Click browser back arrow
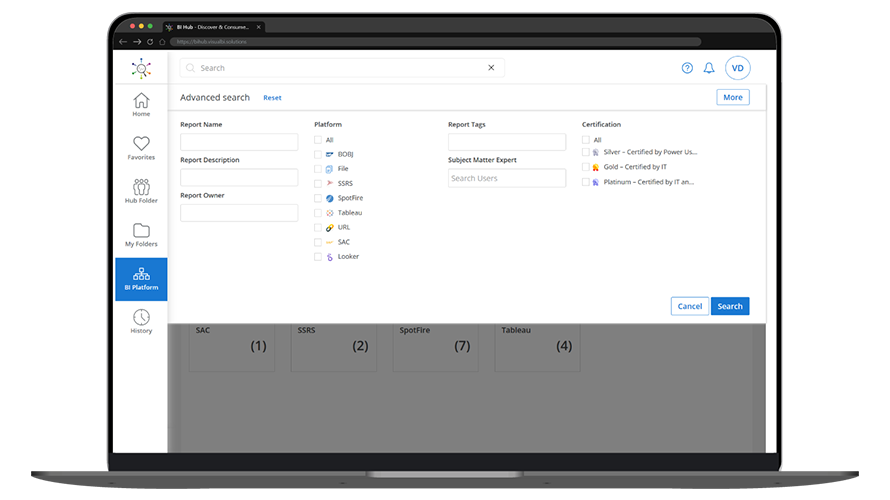 (123, 41)
